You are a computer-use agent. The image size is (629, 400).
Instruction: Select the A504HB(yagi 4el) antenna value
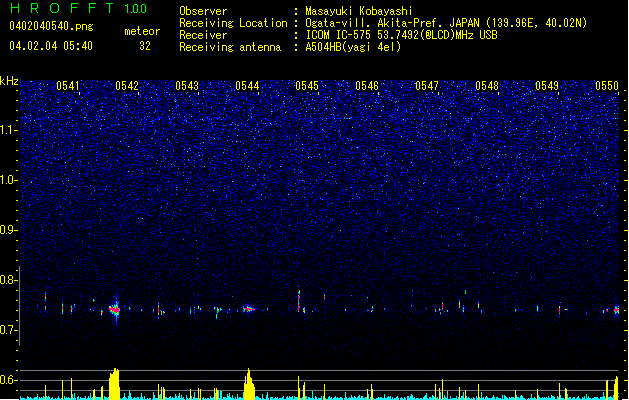click(x=353, y=47)
